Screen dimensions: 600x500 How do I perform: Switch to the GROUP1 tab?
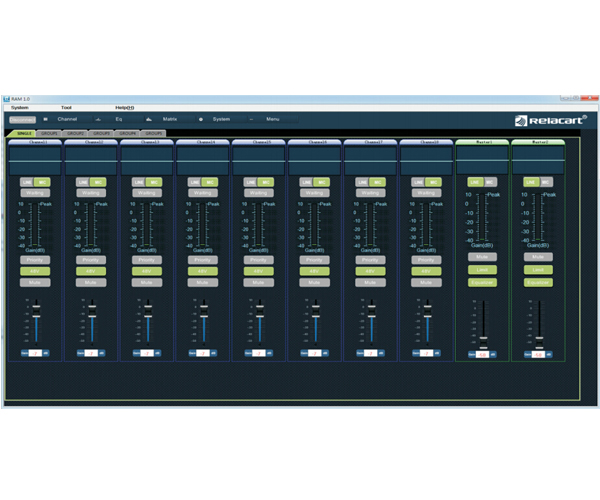[x=48, y=132]
